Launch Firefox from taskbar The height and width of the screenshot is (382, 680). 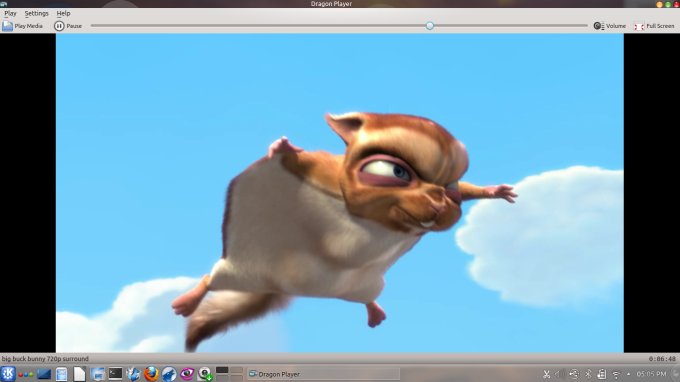(x=151, y=374)
